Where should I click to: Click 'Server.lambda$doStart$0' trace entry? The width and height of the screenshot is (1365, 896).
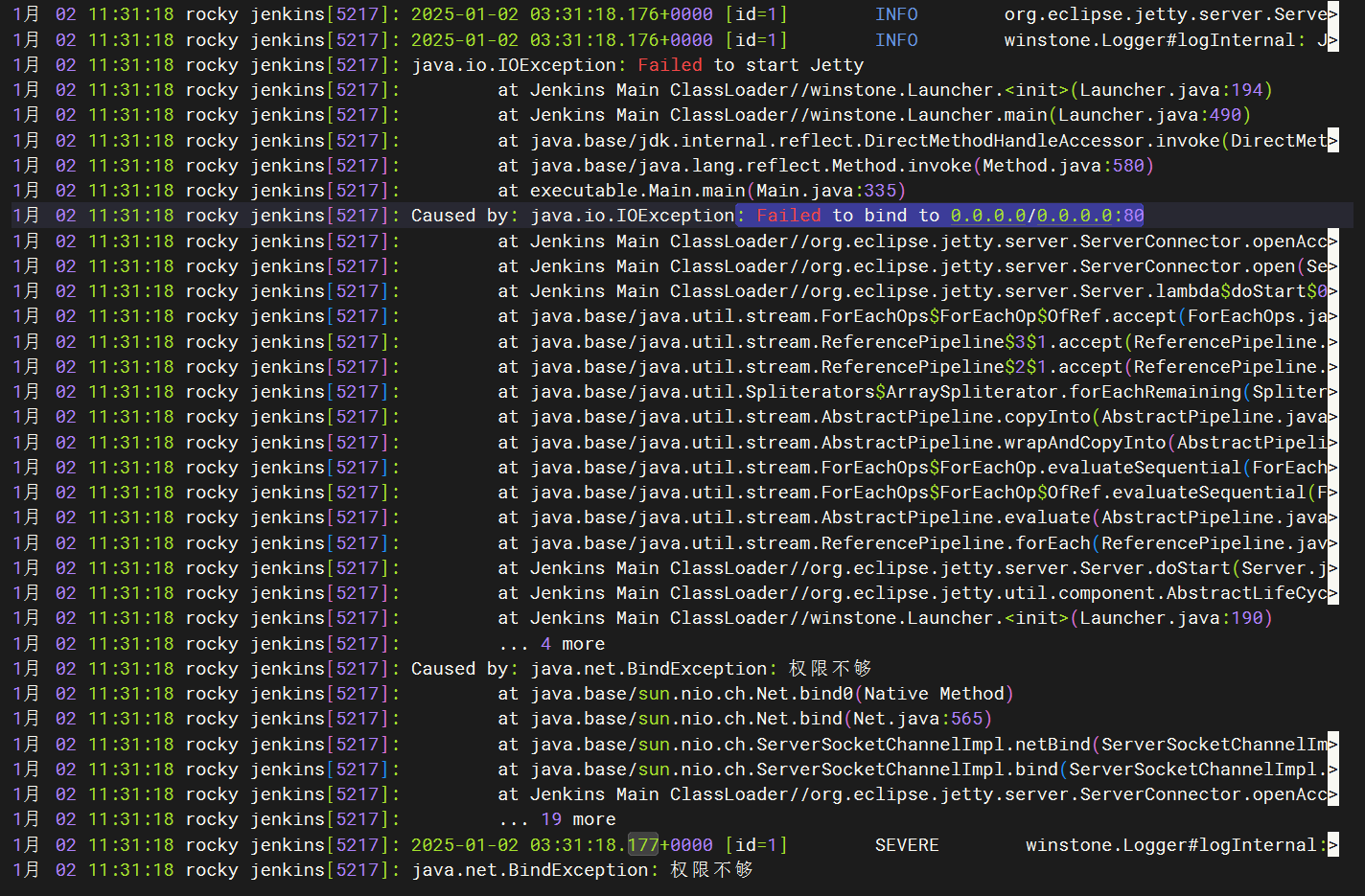pyautogui.click(x=1204, y=291)
